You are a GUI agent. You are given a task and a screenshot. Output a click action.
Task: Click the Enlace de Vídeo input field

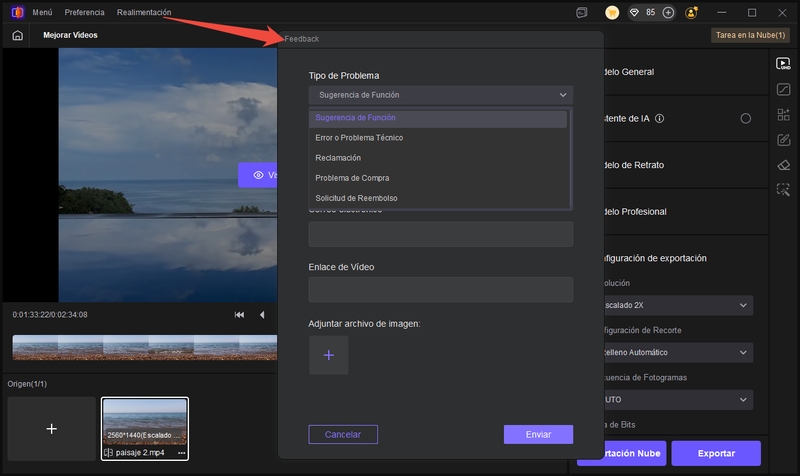(440, 290)
